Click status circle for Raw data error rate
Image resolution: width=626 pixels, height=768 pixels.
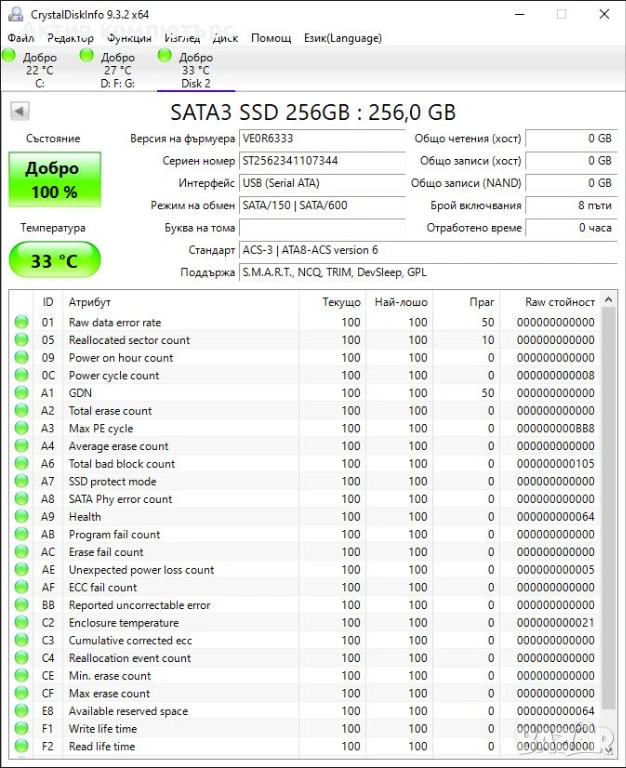coord(21,323)
